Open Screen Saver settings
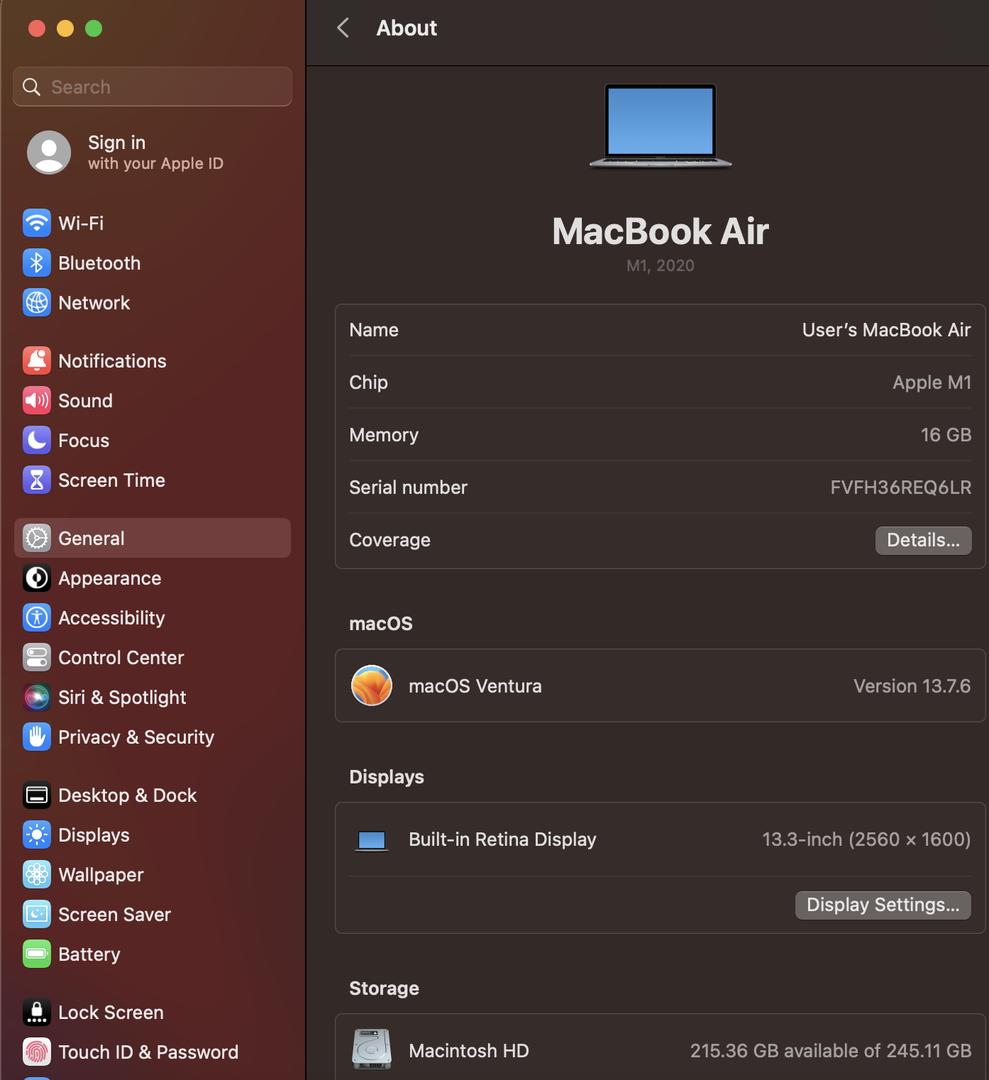Screen dimensions: 989x1080 152,914
